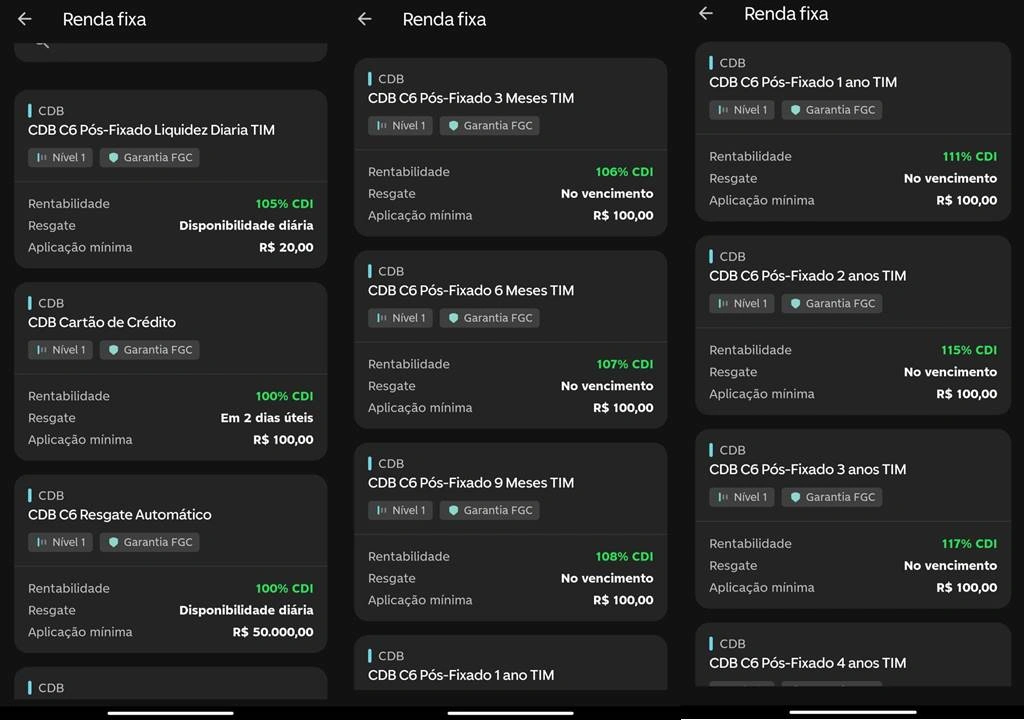
Task: Tap Nível 1 badge on 2 anos TIM card
Action: point(741,303)
